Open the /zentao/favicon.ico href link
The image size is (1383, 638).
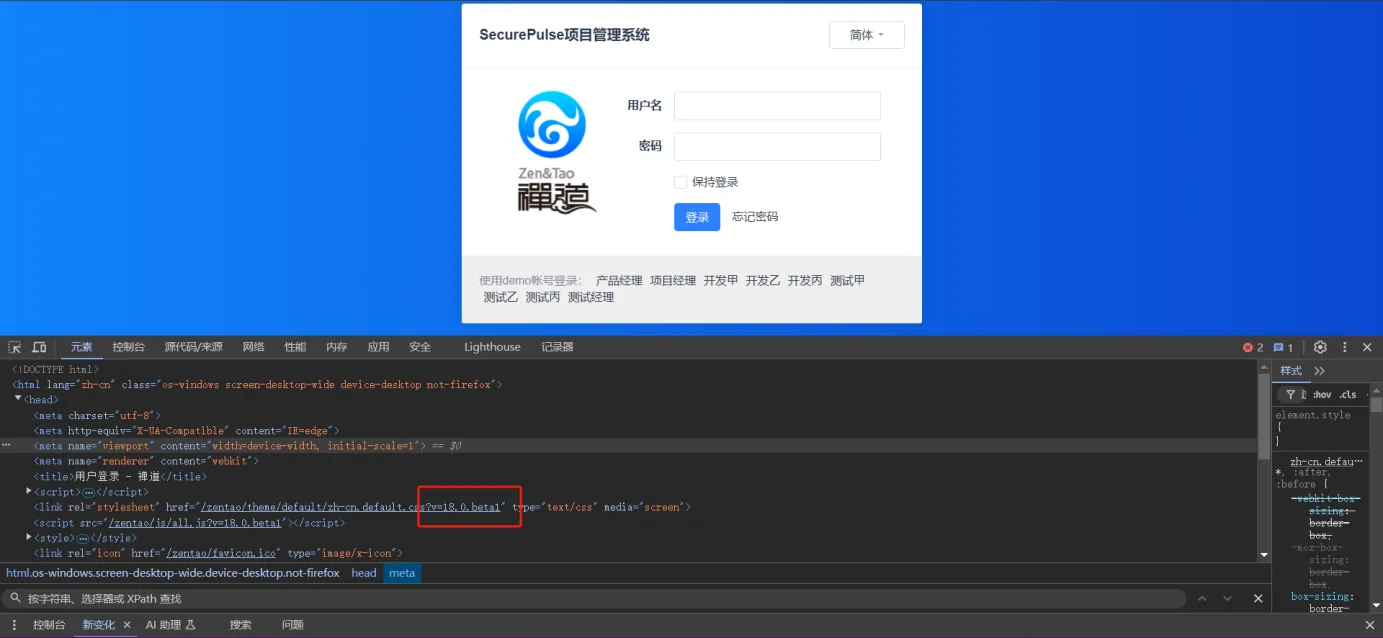click(x=220, y=553)
